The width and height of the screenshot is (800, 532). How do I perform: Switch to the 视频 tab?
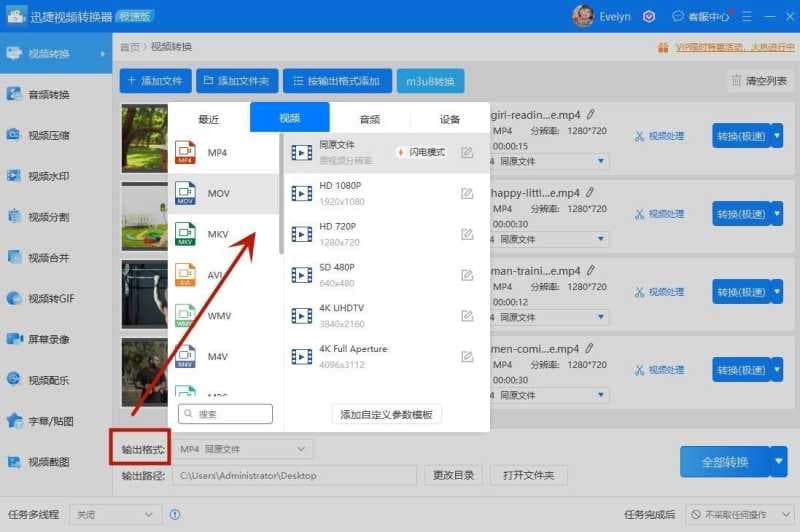coord(290,118)
